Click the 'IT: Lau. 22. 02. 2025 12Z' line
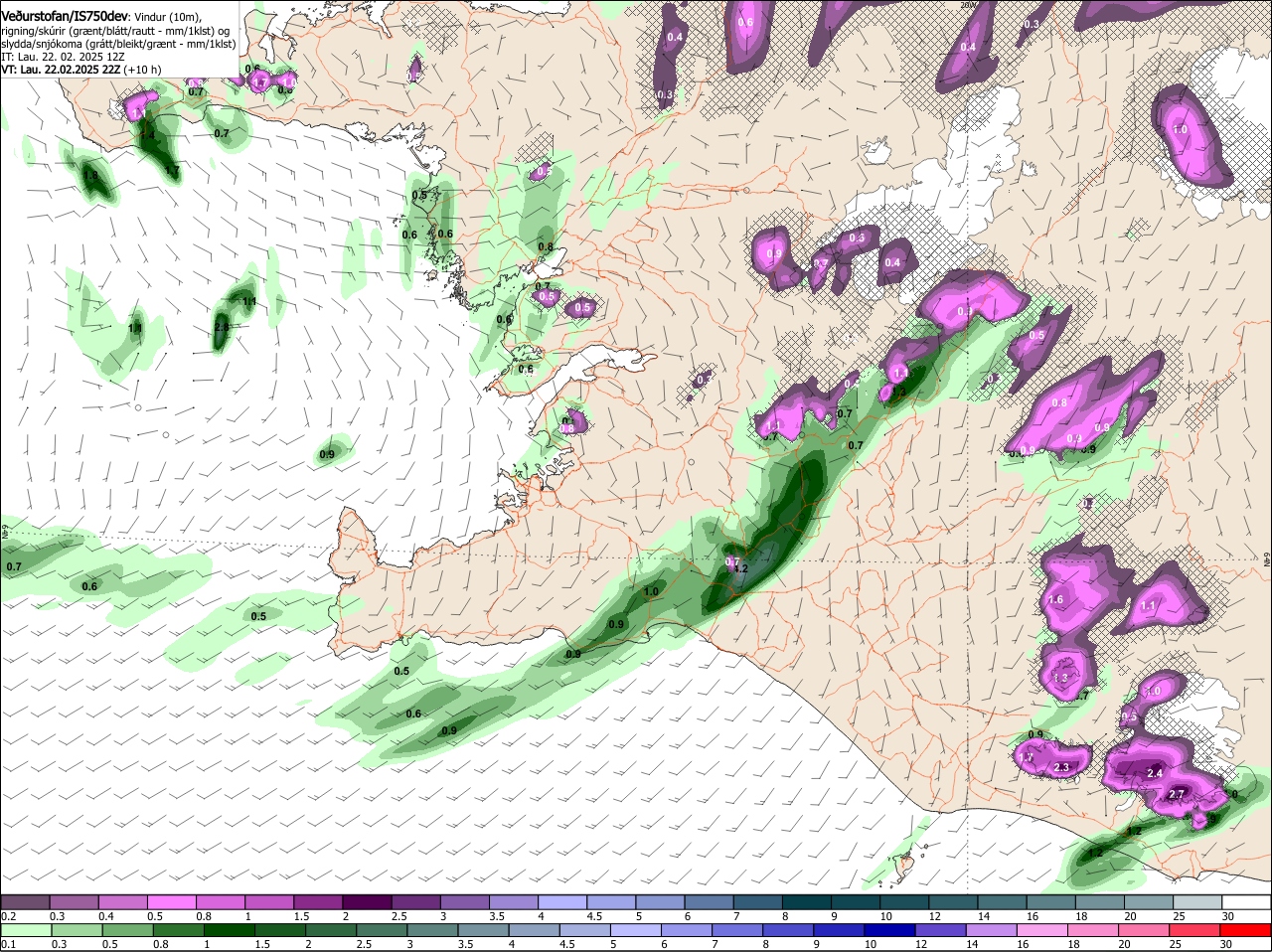This screenshot has width=1272, height=952. 63,57
